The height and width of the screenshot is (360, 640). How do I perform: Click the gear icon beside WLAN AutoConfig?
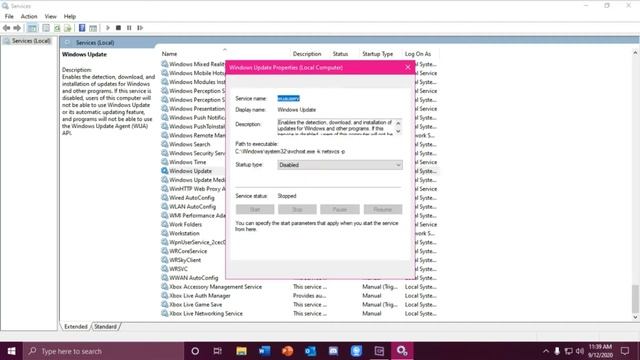164,207
